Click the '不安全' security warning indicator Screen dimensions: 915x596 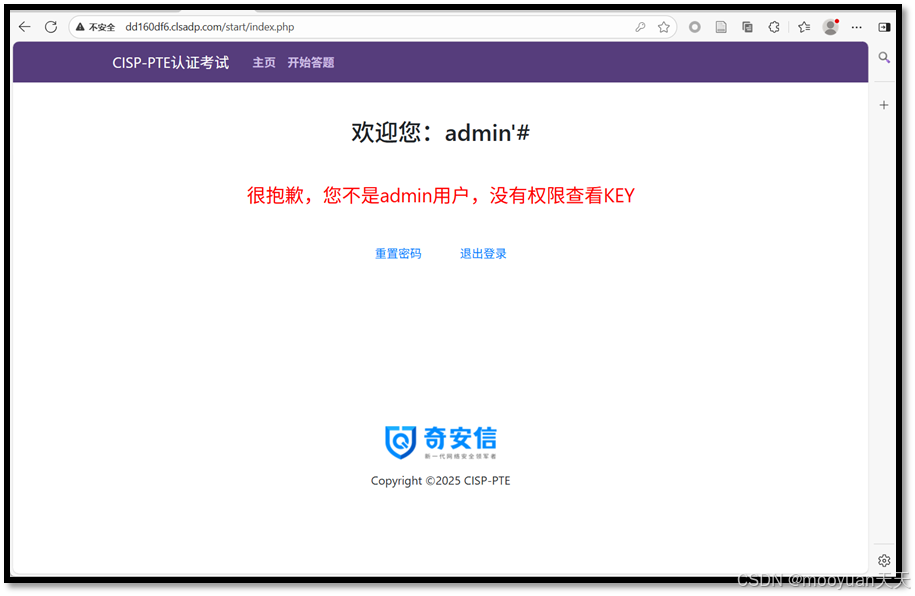[x=96, y=27]
